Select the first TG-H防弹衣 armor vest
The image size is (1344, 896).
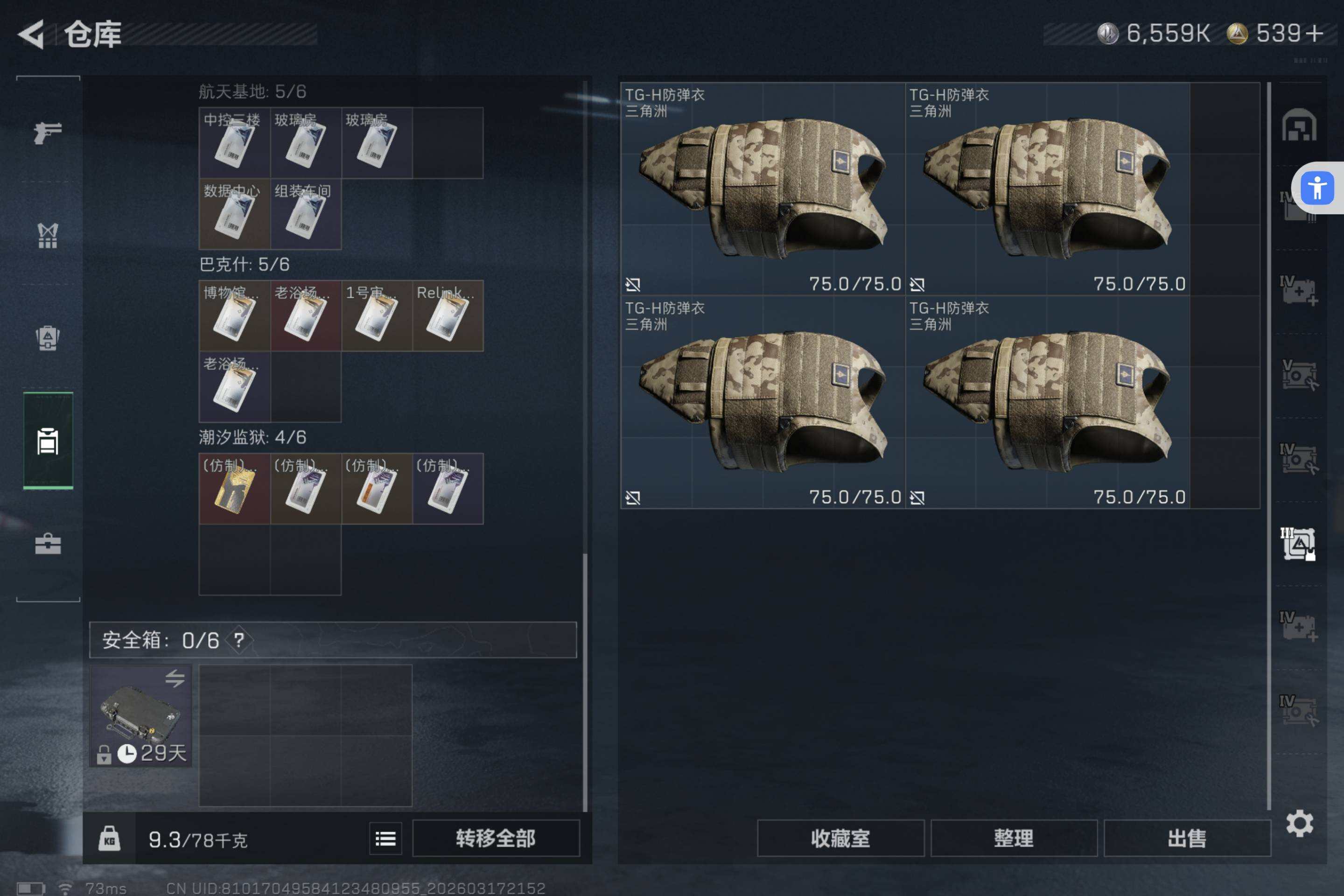point(763,189)
